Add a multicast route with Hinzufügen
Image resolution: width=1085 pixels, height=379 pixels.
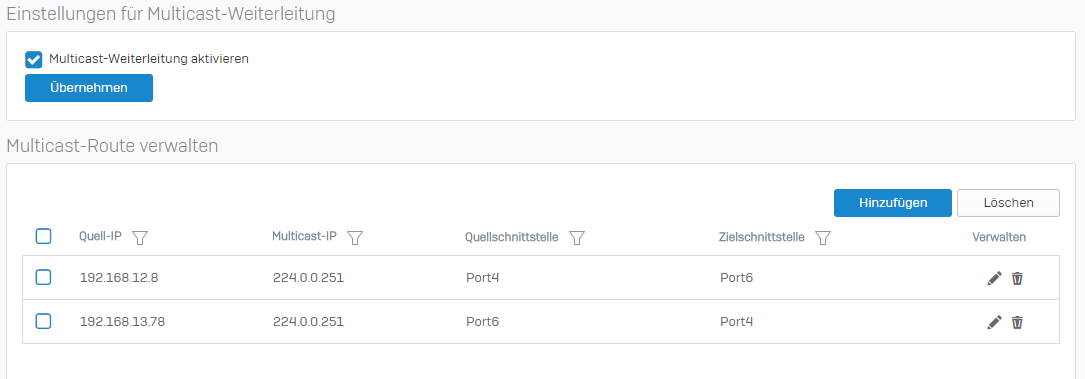pyautogui.click(x=893, y=203)
